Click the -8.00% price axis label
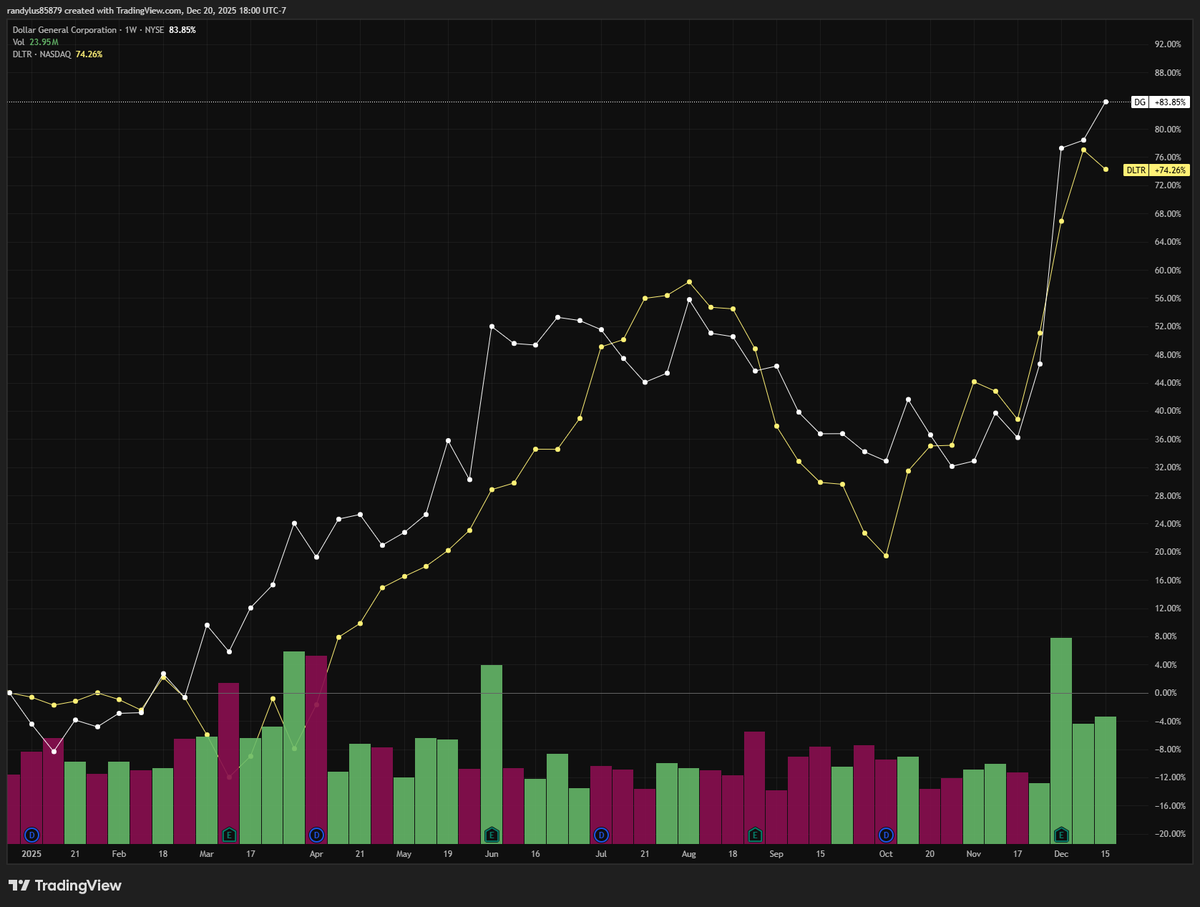The height and width of the screenshot is (907, 1200). (x=1167, y=749)
